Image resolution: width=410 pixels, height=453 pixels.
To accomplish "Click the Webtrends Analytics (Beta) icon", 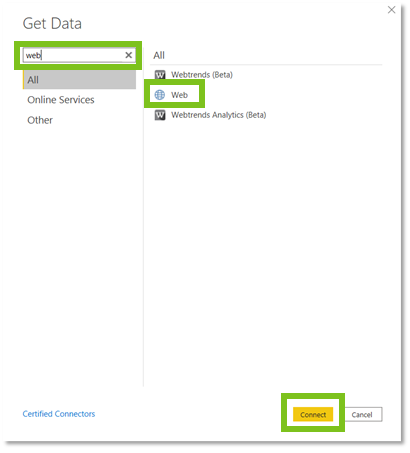I will tap(160, 115).
